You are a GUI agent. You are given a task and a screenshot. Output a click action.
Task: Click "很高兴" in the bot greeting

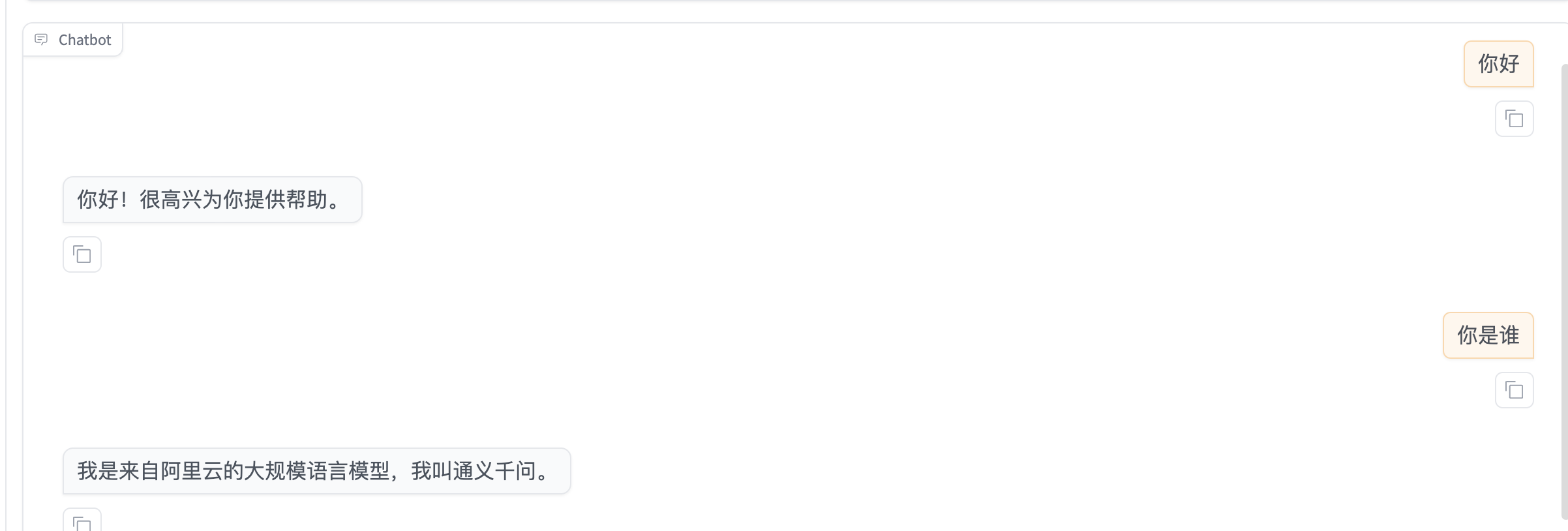pyautogui.click(x=170, y=200)
